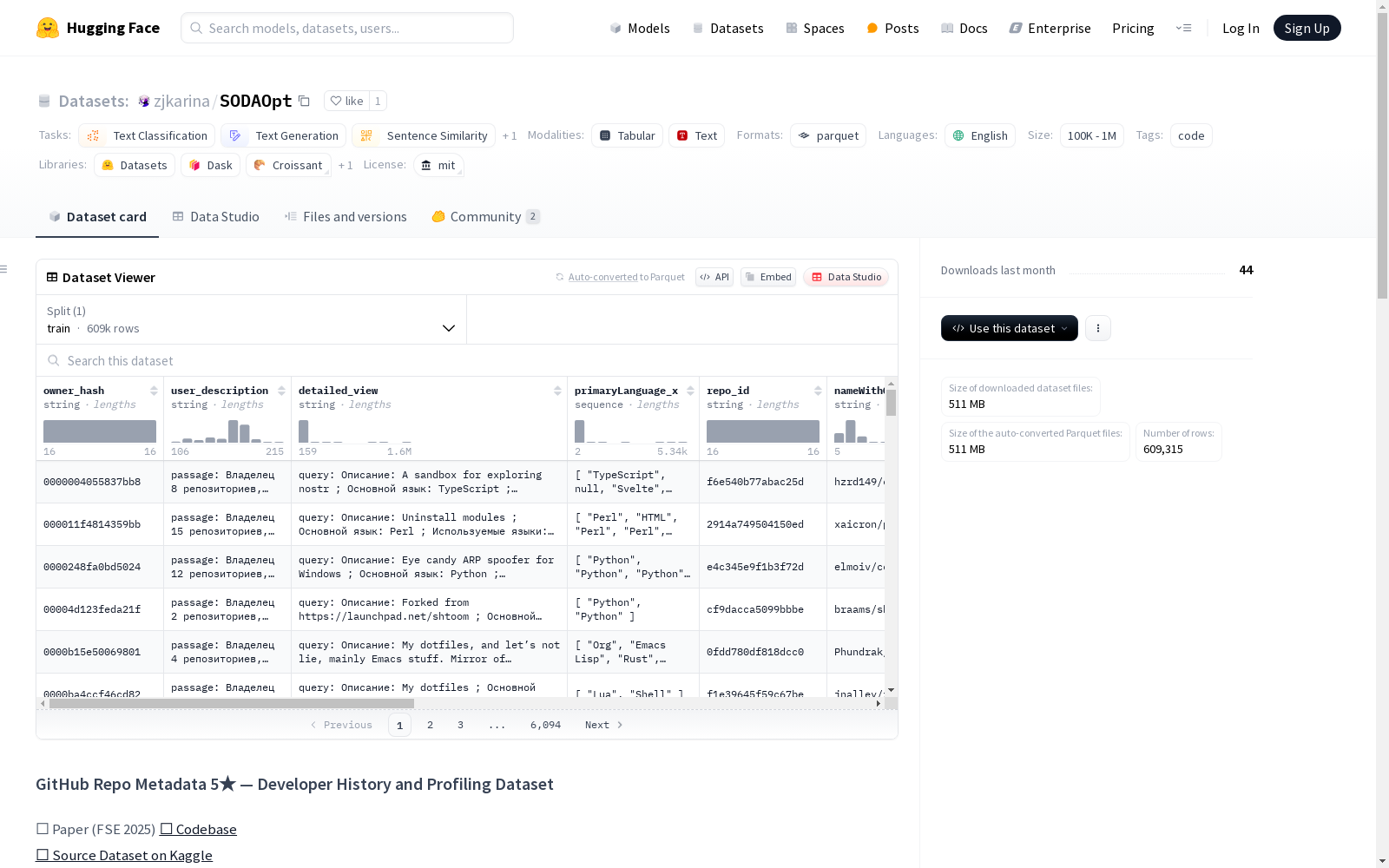The image size is (1389, 868).
Task: Go to Datasets in the navigation
Action: [727, 28]
